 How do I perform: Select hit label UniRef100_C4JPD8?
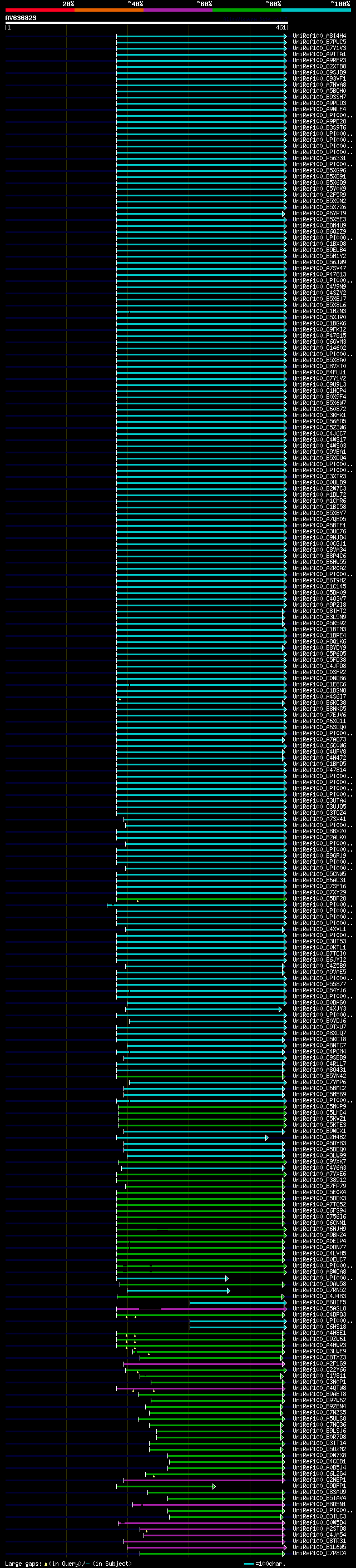(319, 666)
